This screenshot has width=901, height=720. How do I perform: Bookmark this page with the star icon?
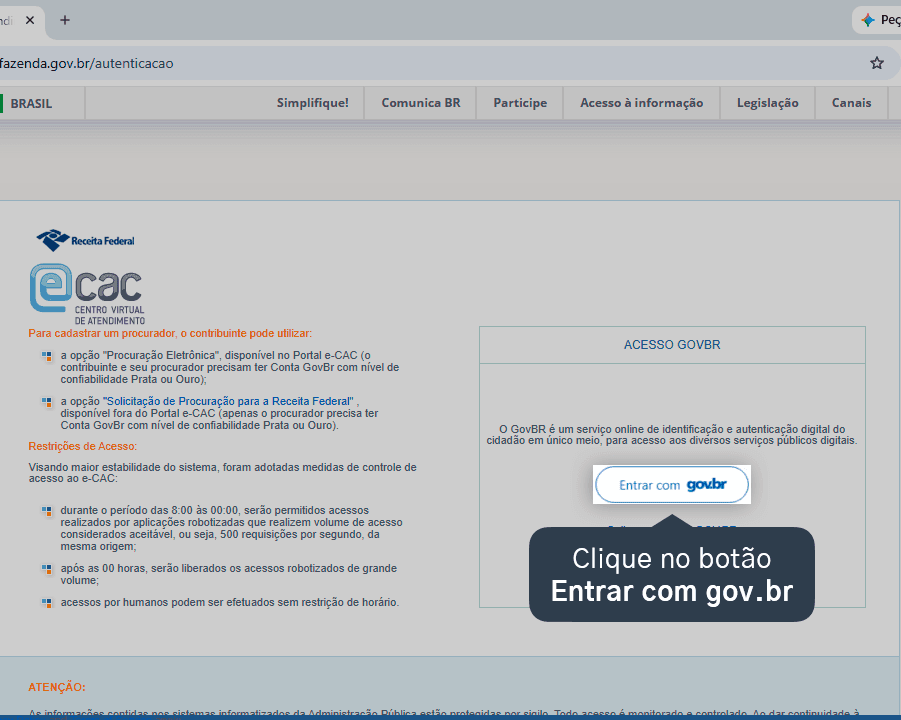click(x=876, y=63)
